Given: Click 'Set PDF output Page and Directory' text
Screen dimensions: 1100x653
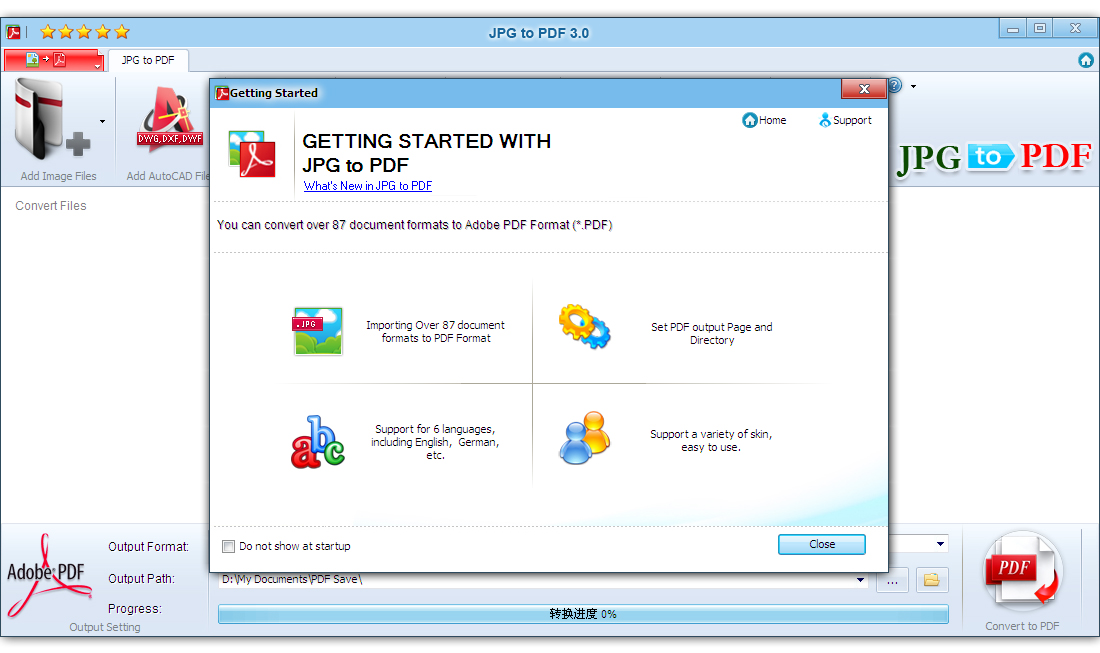Looking at the screenshot, I should pyautogui.click(x=711, y=333).
